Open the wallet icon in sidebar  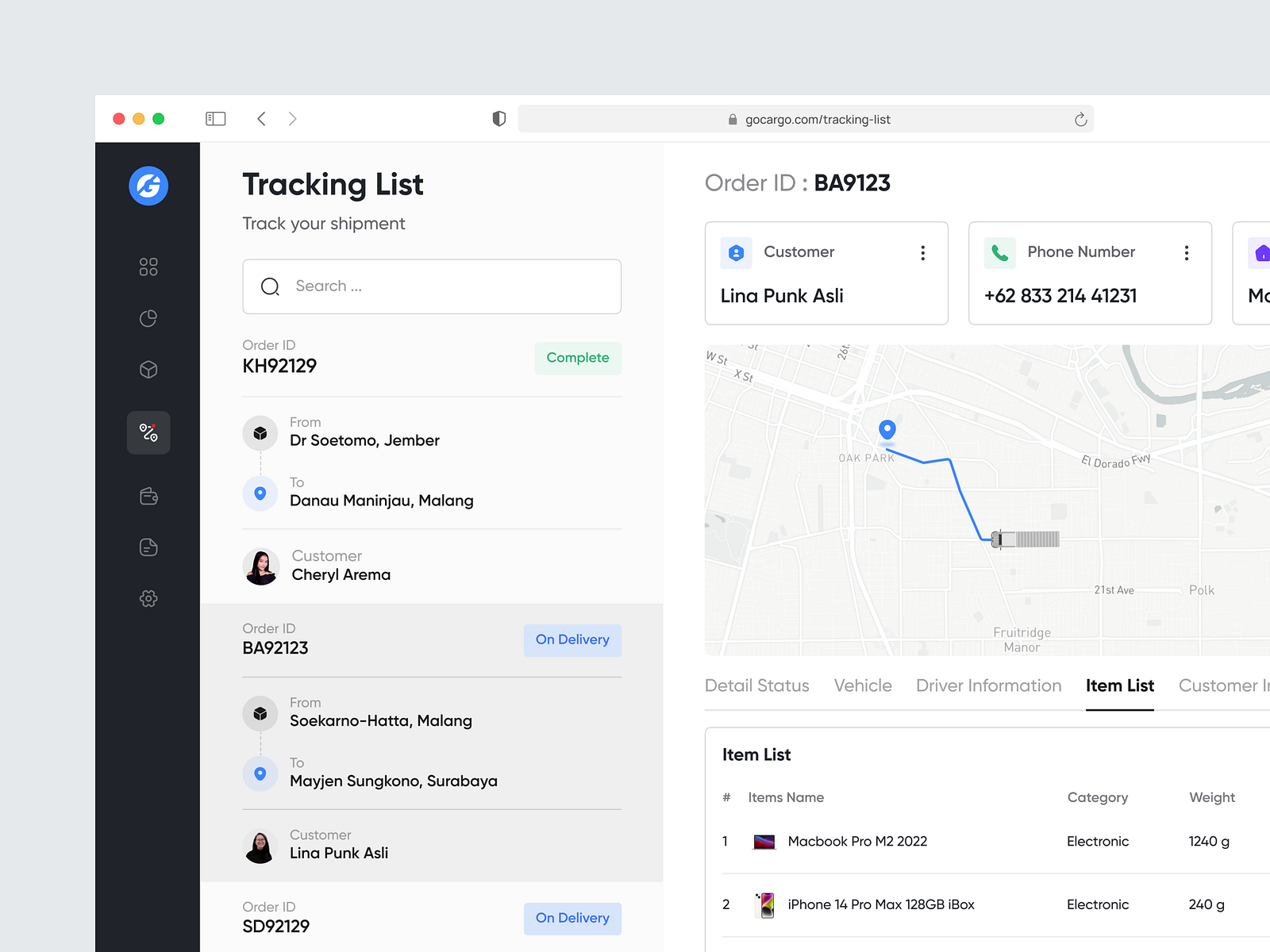(x=148, y=496)
